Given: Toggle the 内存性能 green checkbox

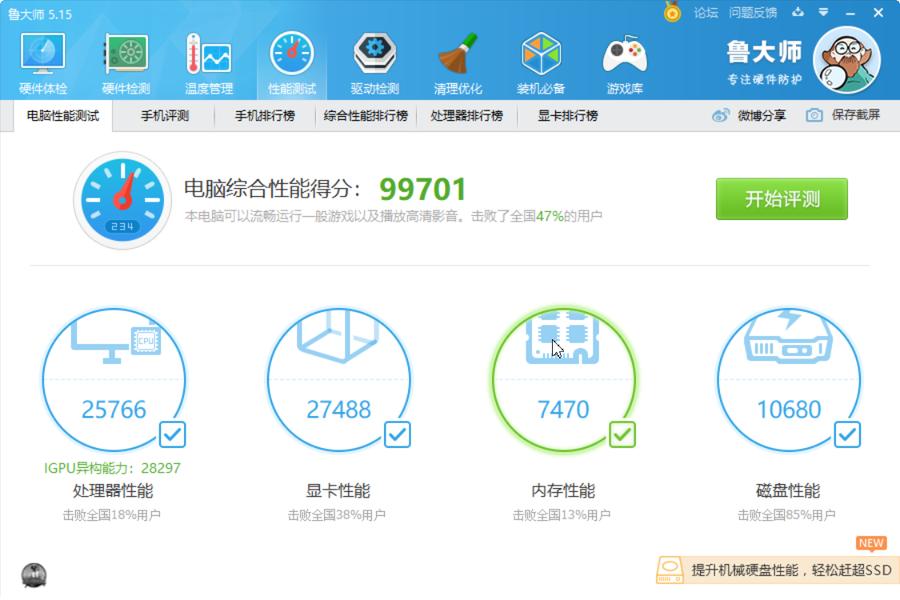Looking at the screenshot, I should click(x=622, y=434).
